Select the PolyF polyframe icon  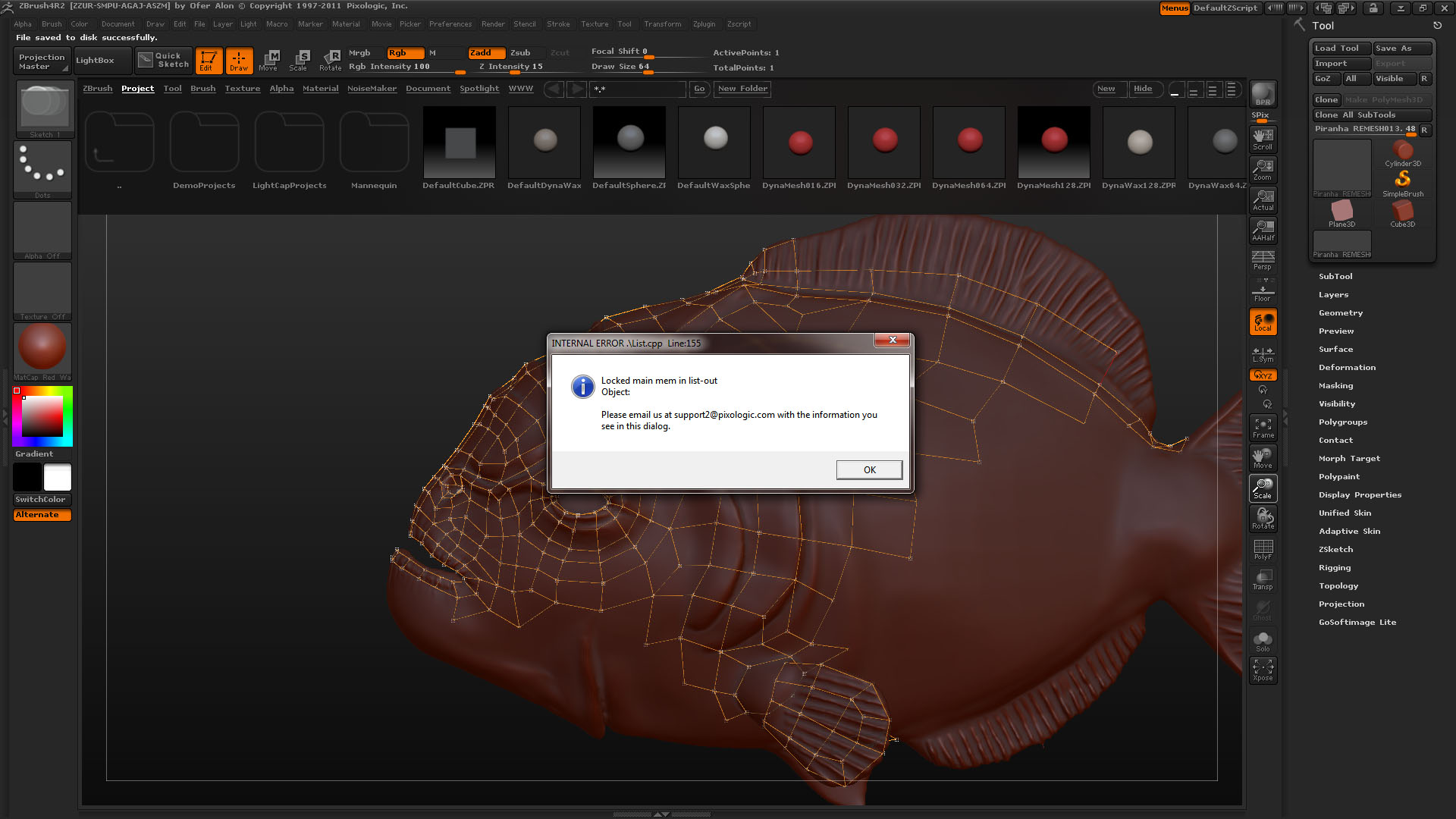point(1263,549)
